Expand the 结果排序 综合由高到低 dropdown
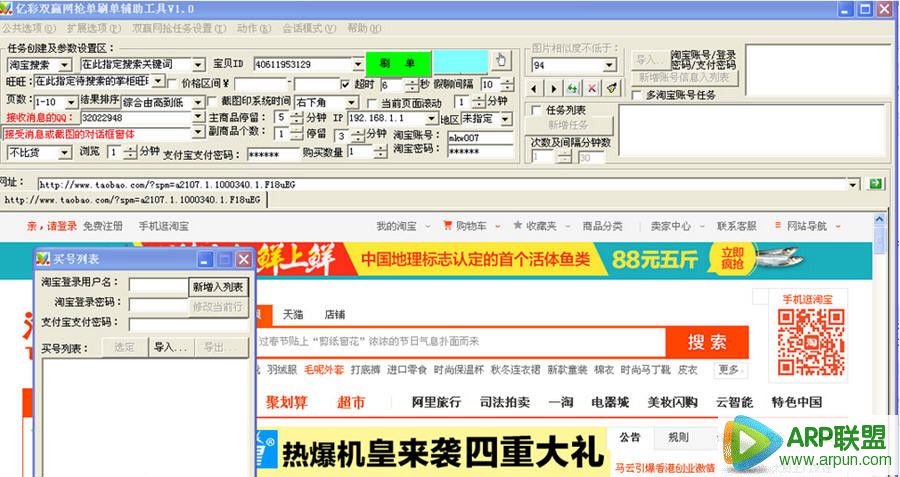This screenshot has height=477, width=900. pos(198,103)
